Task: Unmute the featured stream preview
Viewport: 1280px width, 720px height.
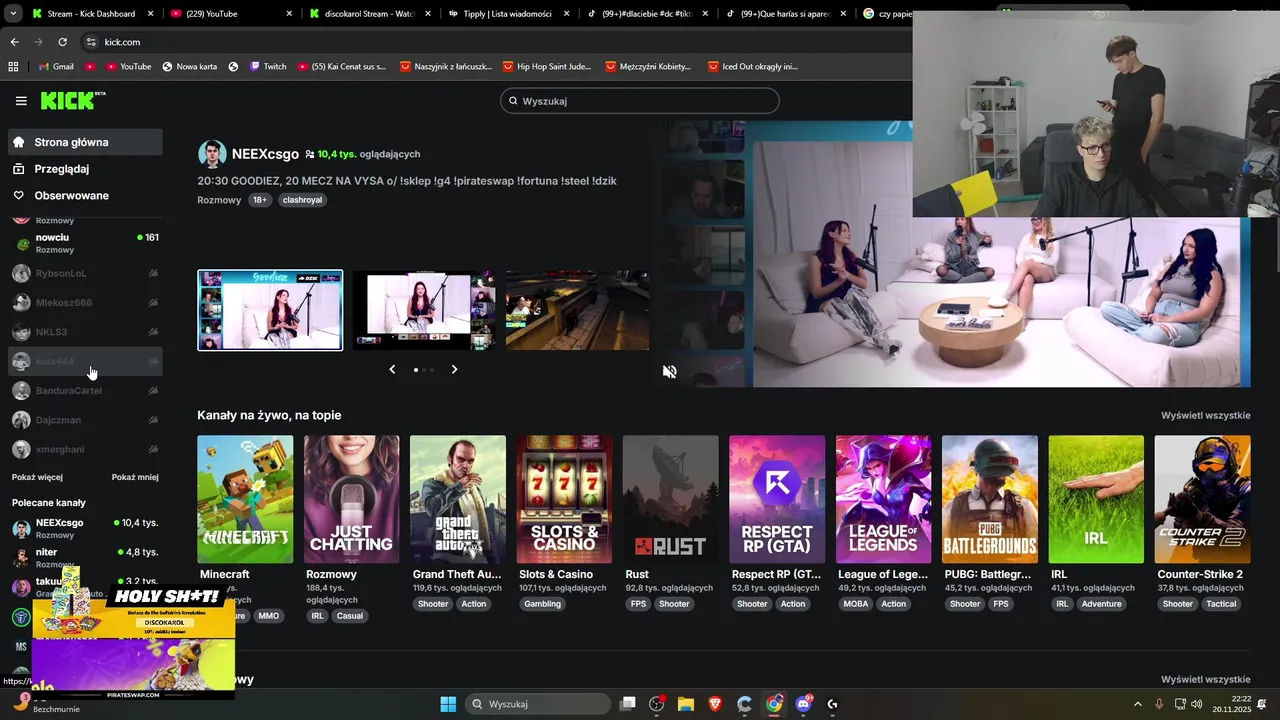Action: (670, 371)
